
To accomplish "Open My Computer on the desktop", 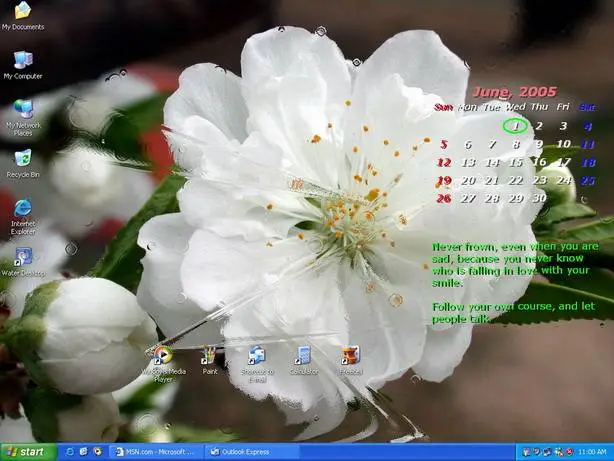I will (22, 60).
